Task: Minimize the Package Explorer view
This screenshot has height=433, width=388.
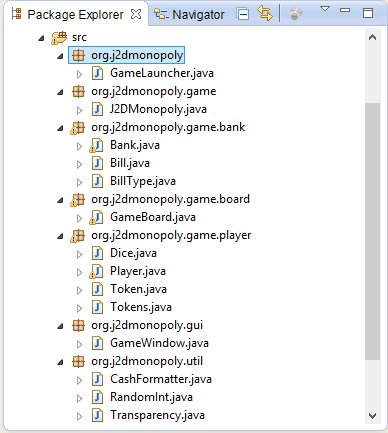Action: tap(345, 10)
